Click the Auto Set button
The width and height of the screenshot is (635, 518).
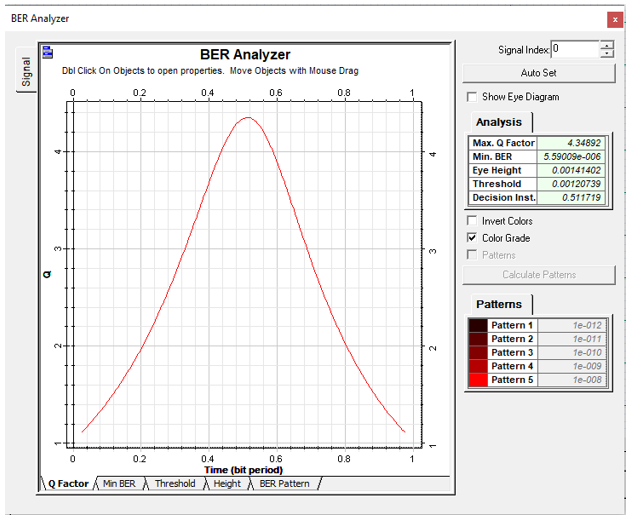(x=538, y=73)
